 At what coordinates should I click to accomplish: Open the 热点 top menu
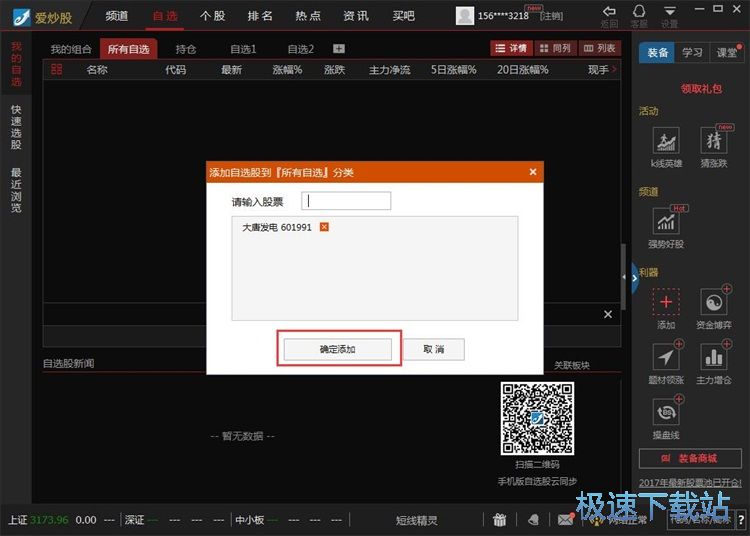(x=308, y=16)
